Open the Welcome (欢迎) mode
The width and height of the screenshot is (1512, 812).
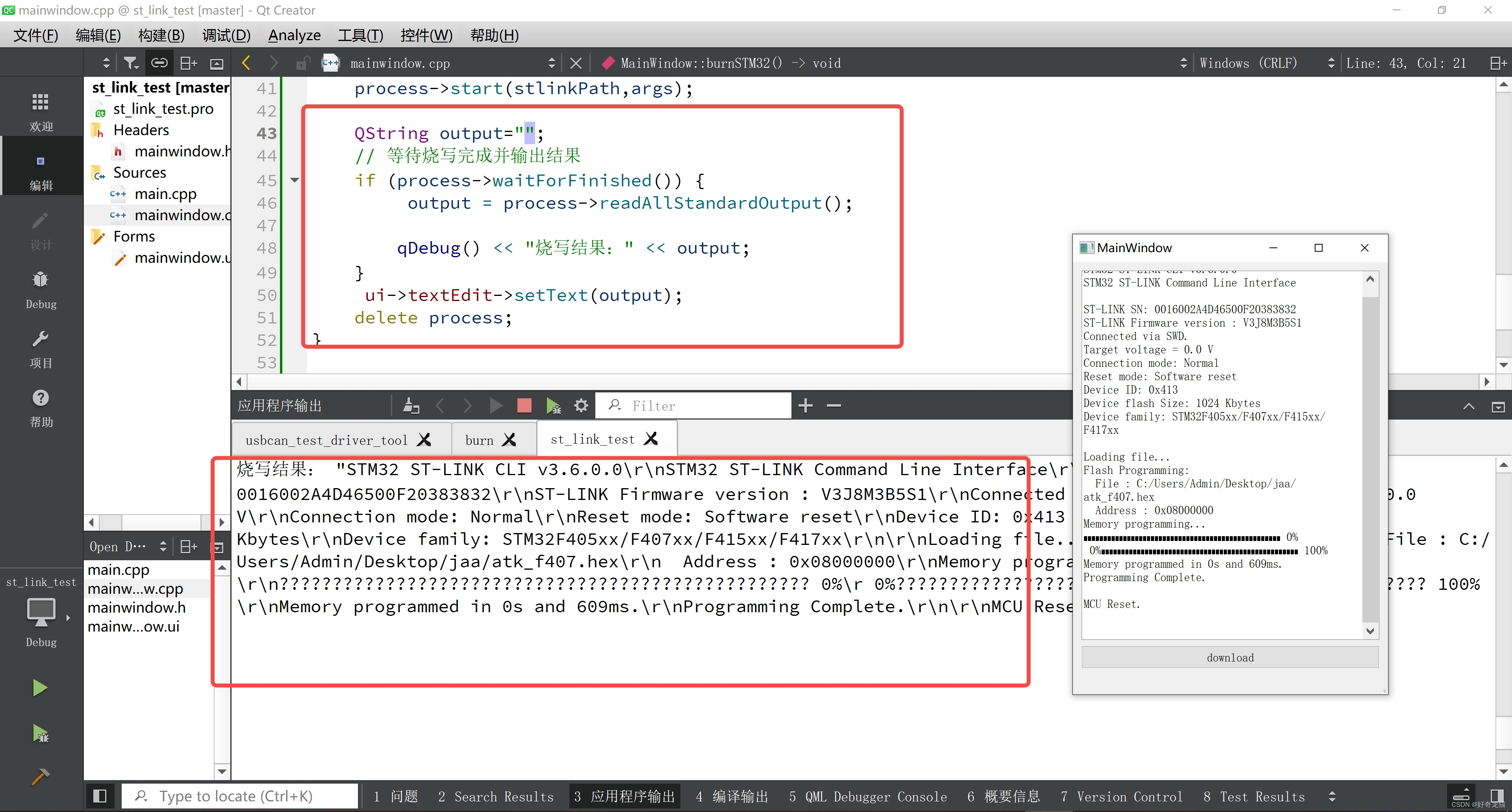click(41, 111)
